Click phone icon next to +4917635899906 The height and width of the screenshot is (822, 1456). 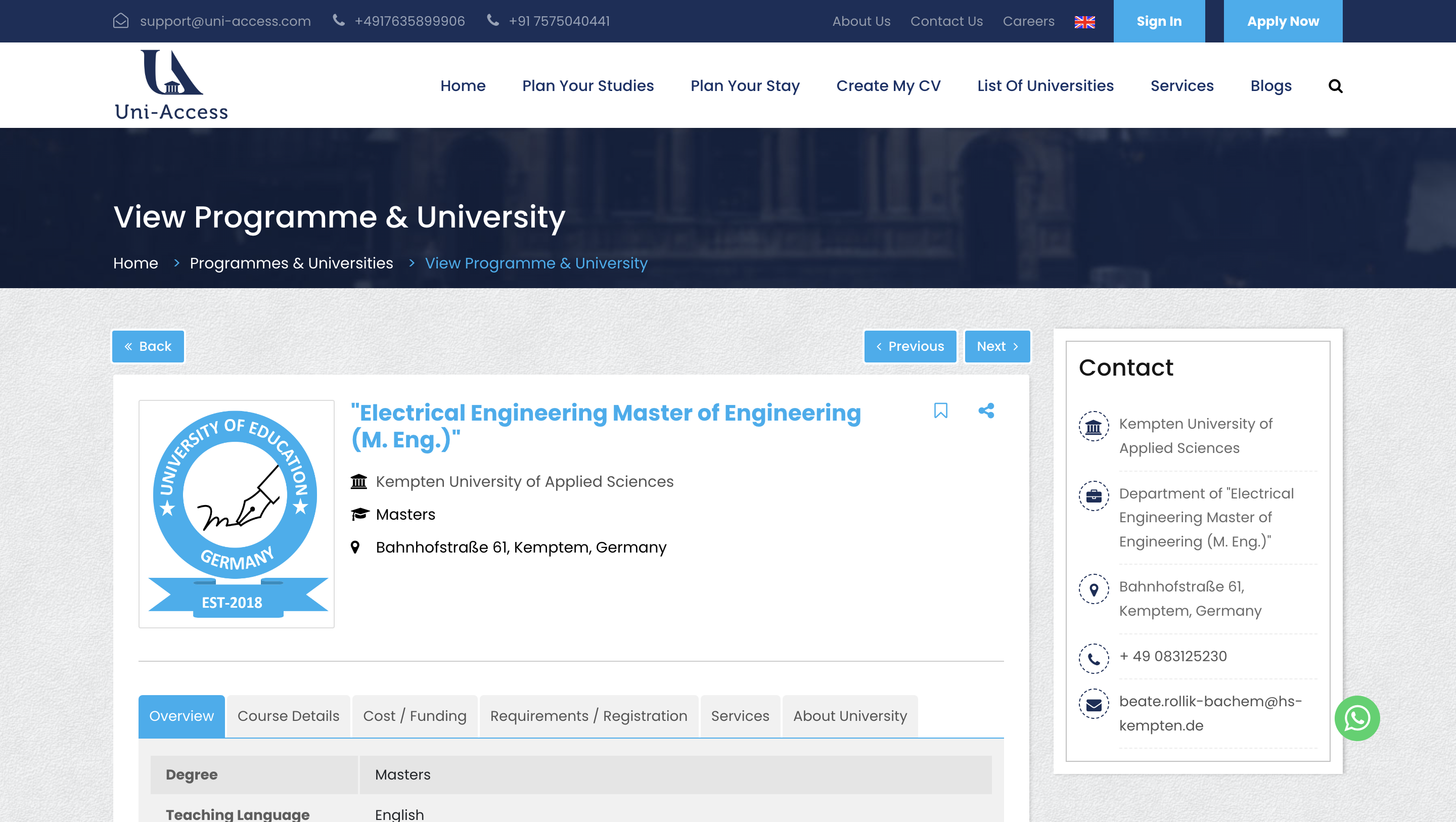[x=339, y=20]
